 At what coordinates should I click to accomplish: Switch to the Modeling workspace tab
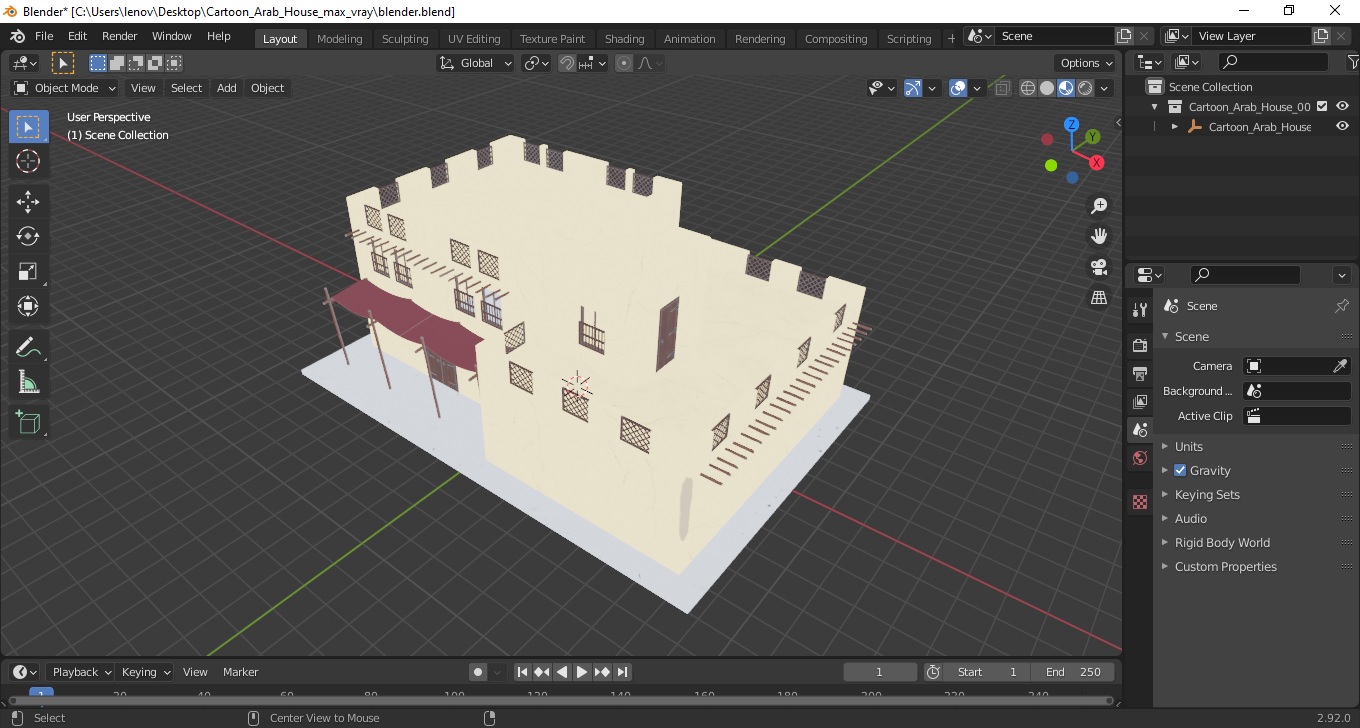(340, 39)
